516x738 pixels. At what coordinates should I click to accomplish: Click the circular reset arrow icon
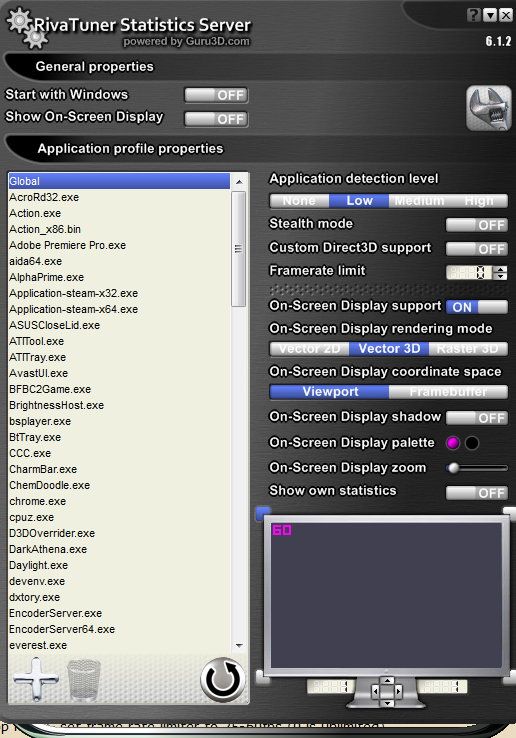pyautogui.click(x=223, y=680)
